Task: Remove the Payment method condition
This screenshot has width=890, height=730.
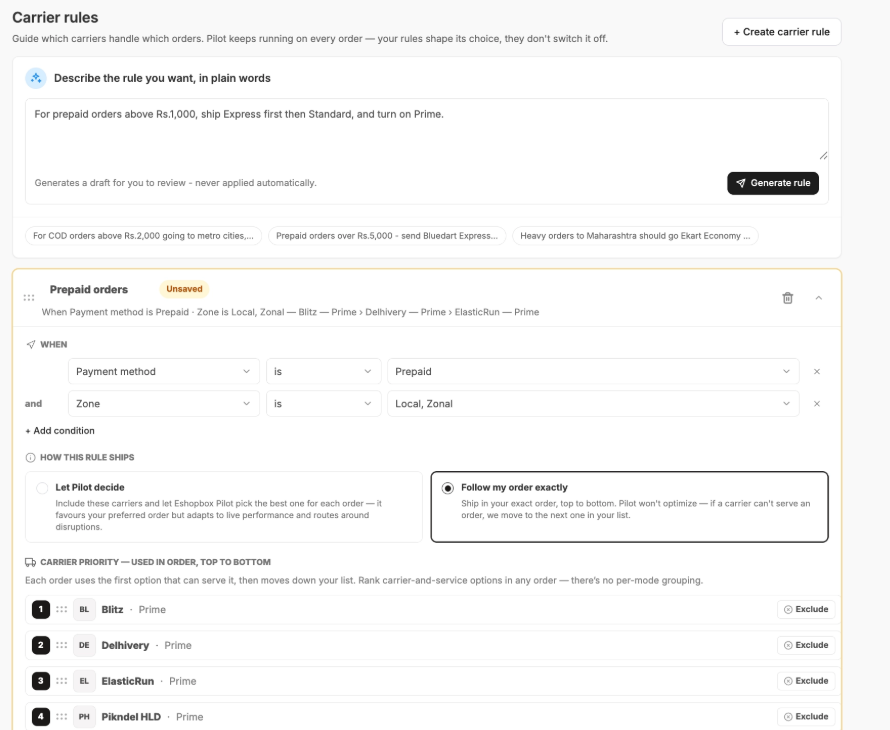Action: point(817,371)
